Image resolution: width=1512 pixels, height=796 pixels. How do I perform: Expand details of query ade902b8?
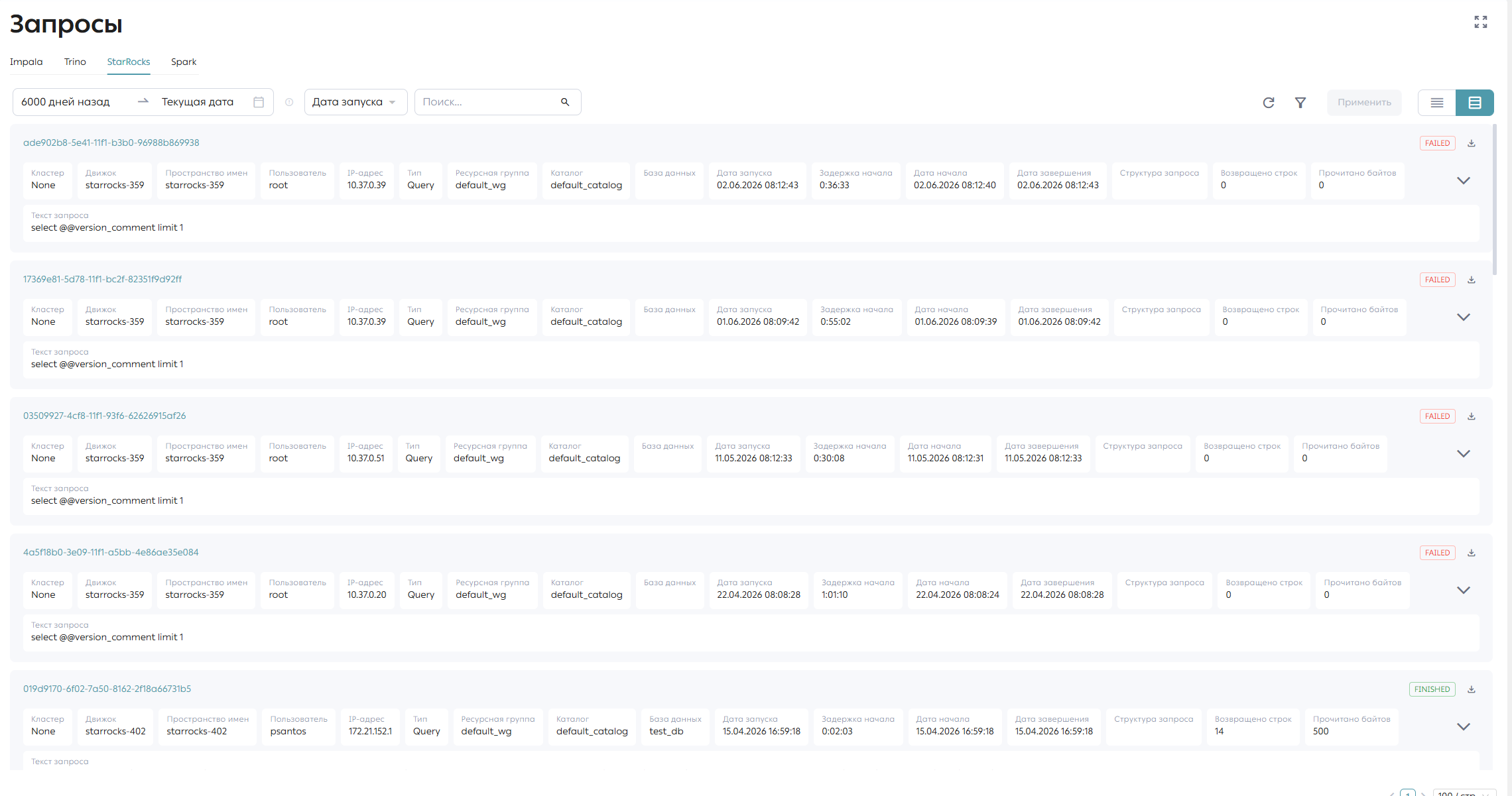click(1464, 180)
